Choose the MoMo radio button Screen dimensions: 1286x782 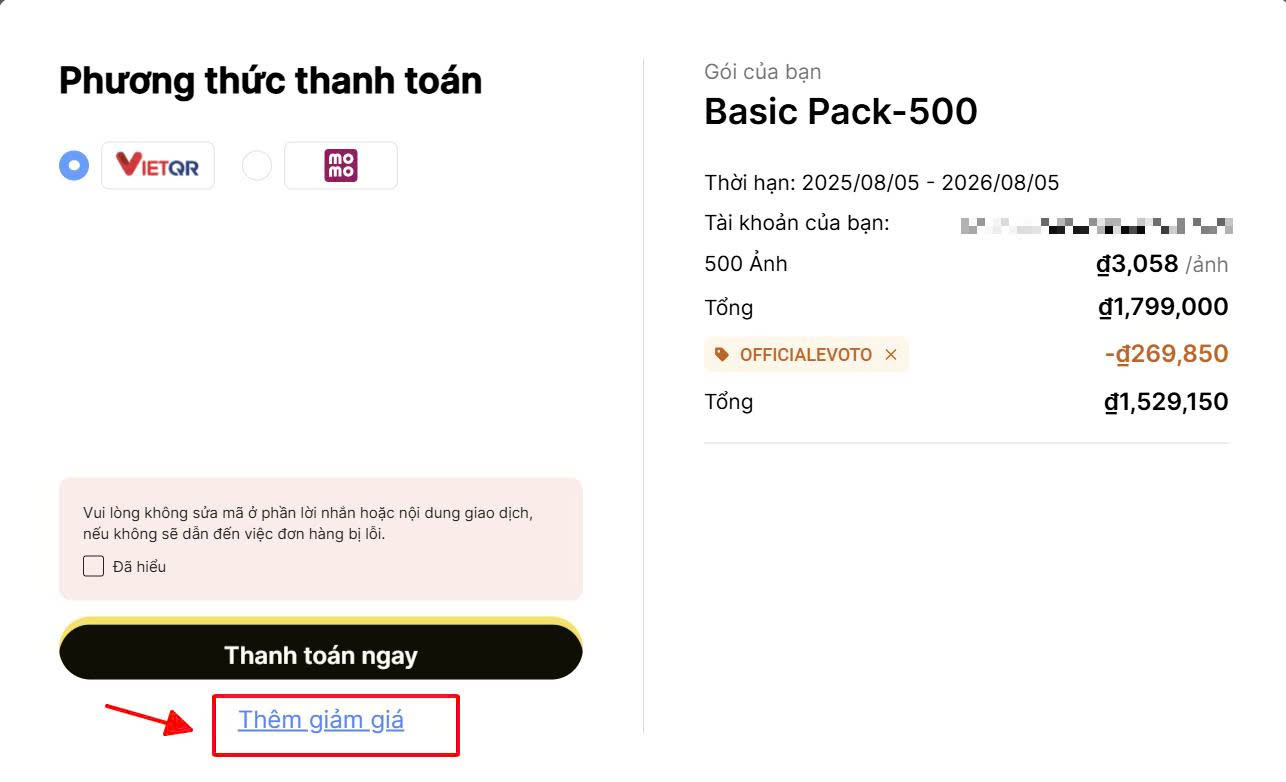[x=257, y=165]
